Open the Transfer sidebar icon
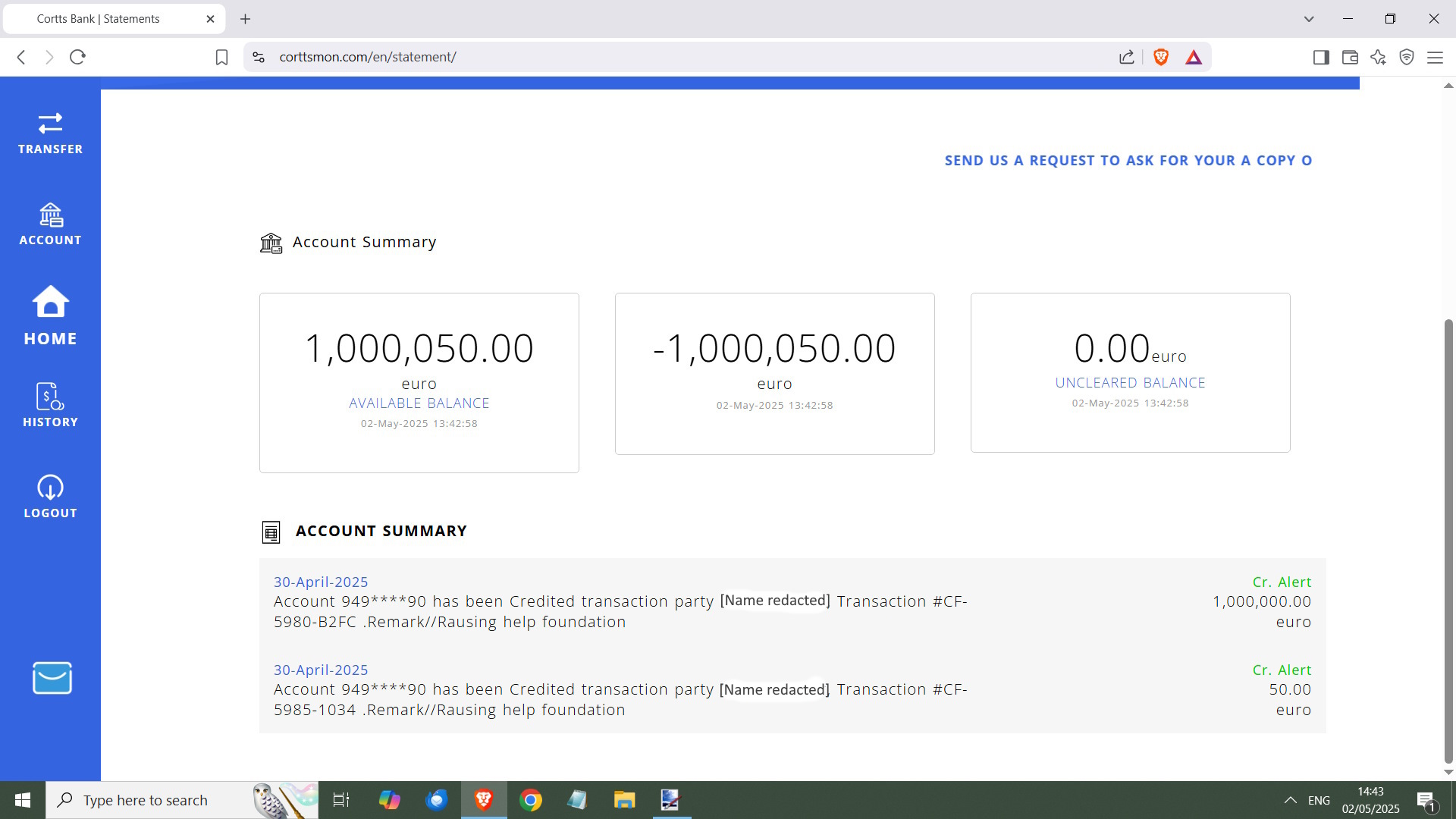Image resolution: width=1456 pixels, height=819 pixels. click(x=50, y=133)
